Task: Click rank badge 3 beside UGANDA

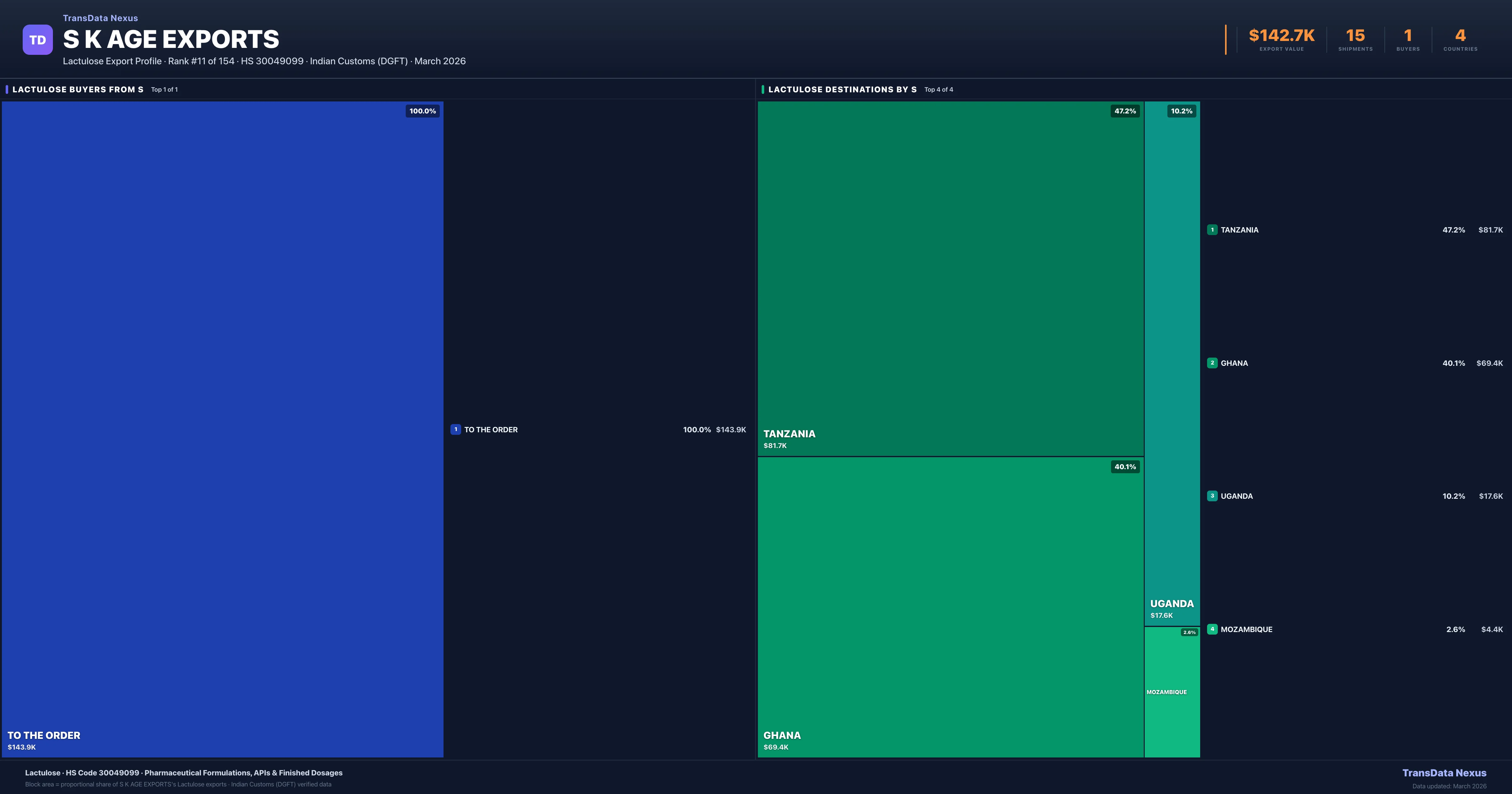Action: [1212, 496]
